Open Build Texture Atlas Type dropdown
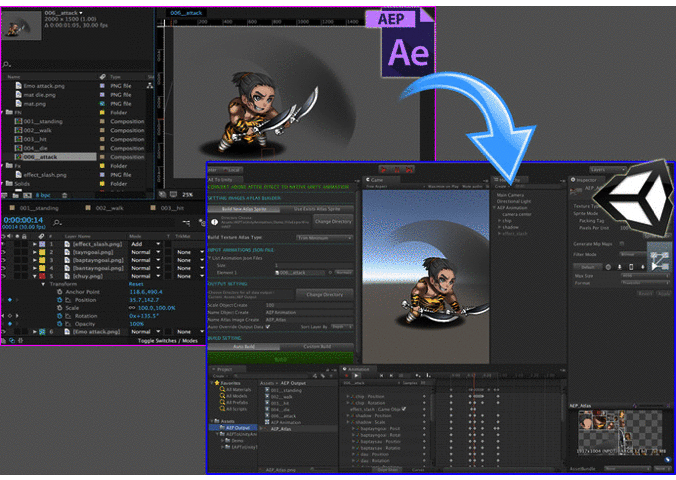The height and width of the screenshot is (480, 676). 324,238
